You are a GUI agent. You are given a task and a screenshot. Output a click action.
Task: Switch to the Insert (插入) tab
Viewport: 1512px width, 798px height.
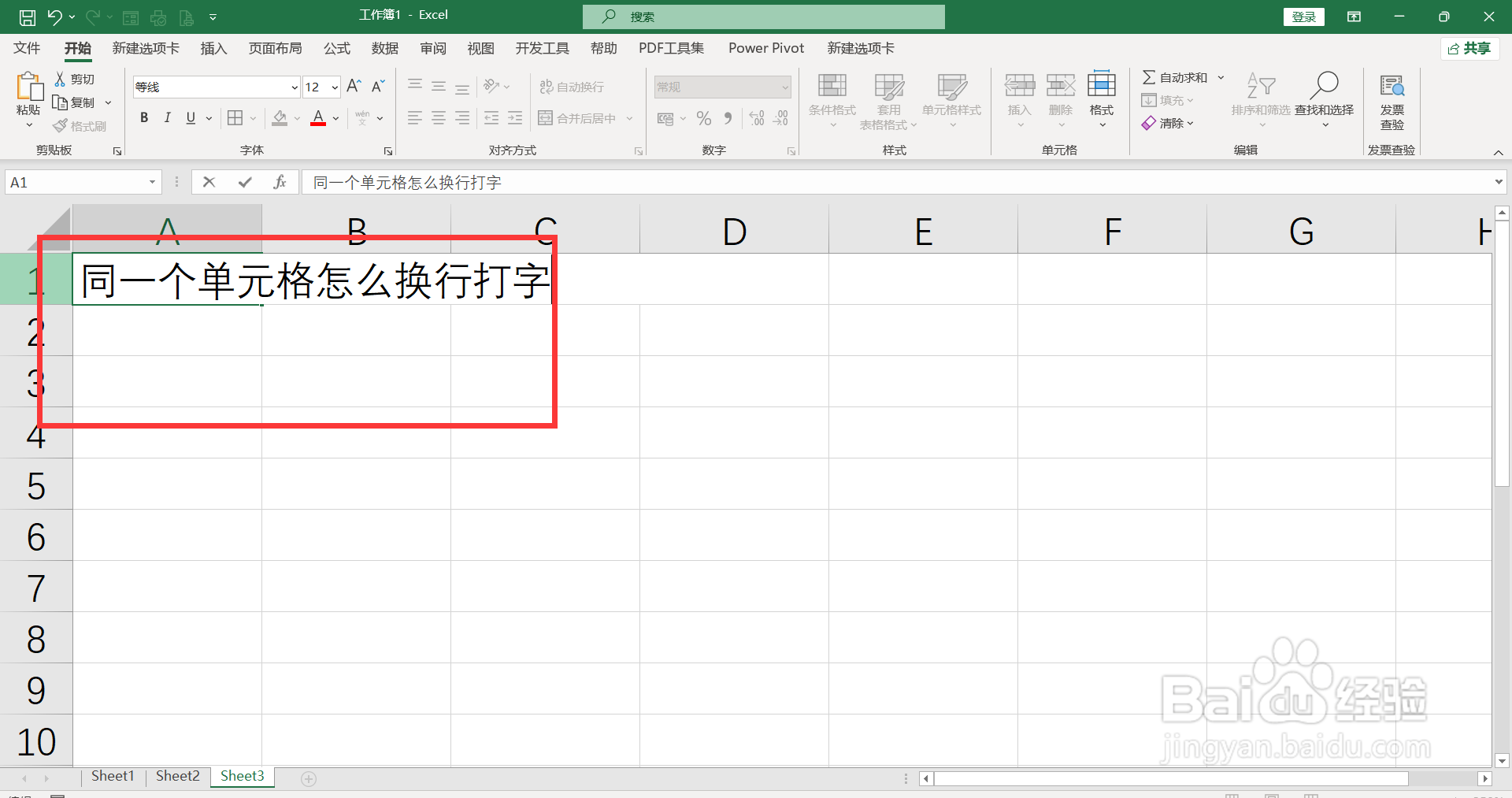pyautogui.click(x=213, y=48)
